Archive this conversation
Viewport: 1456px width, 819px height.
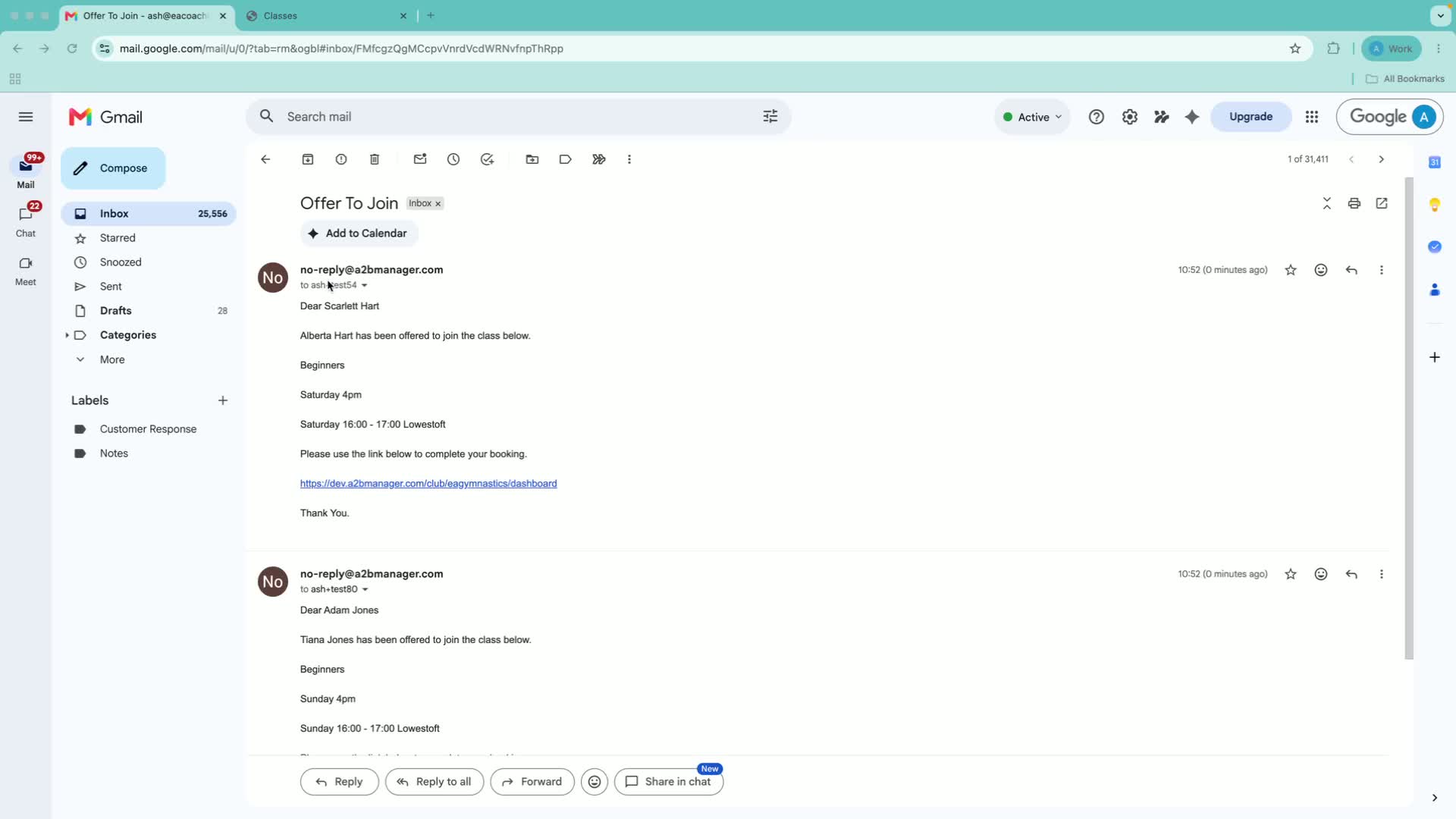[308, 159]
